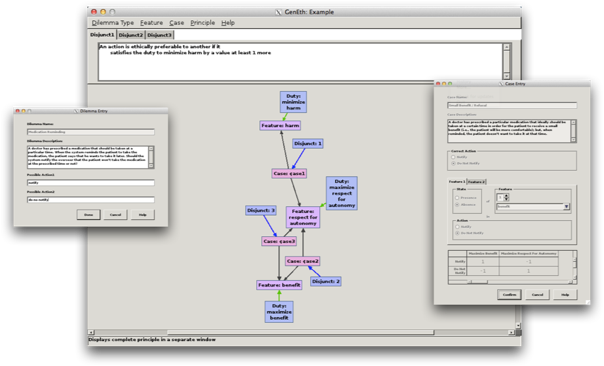Select 'Feature: respect for autonomy' node
Image resolution: width=604 pixels, height=366 pixels.
pos(303,217)
